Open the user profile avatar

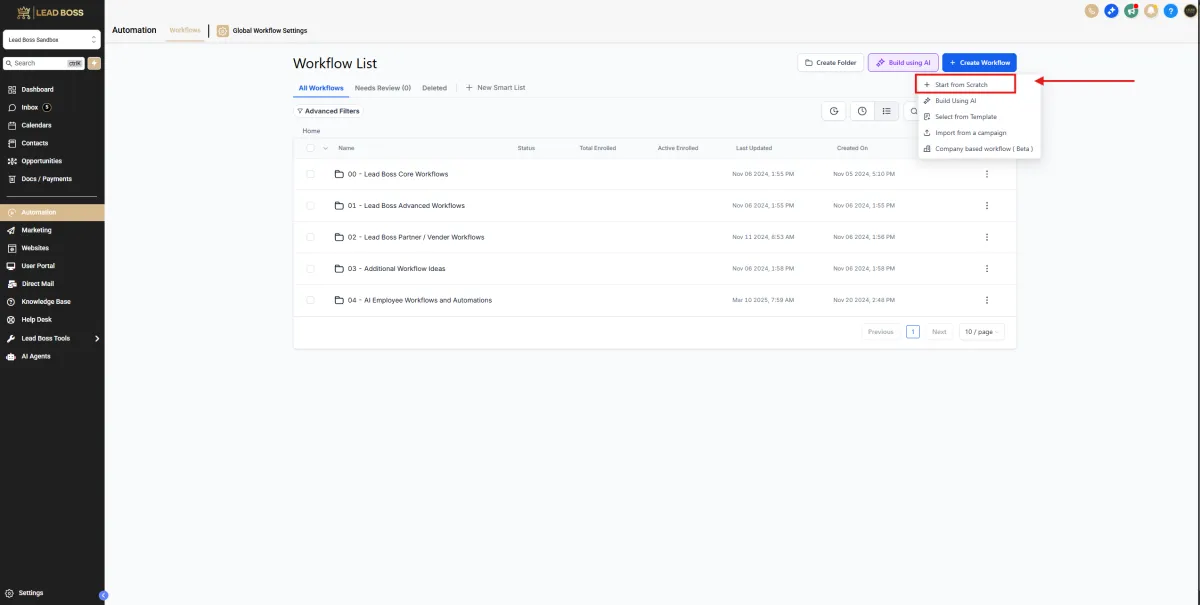[x=1190, y=11]
